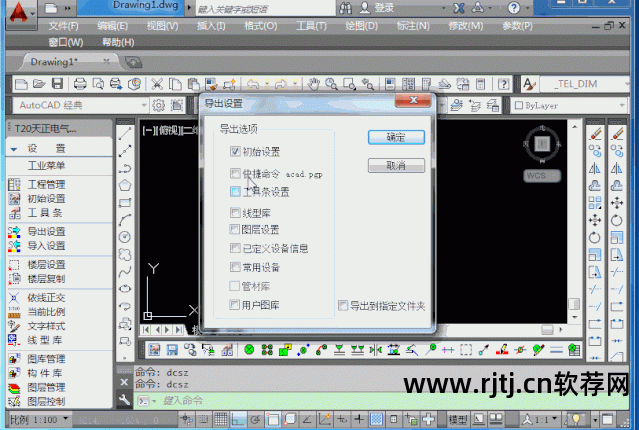This screenshot has height=430, width=639.
Task: Select the Spline draw tool
Action: coord(125,271)
